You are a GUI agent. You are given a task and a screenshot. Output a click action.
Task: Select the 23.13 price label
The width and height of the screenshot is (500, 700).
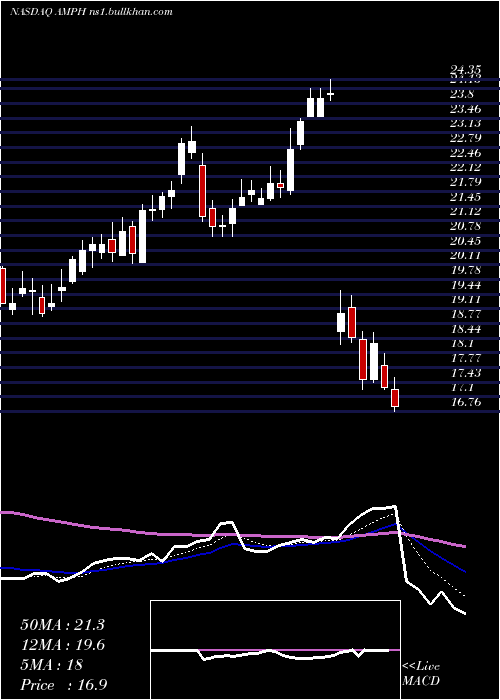[465, 124]
